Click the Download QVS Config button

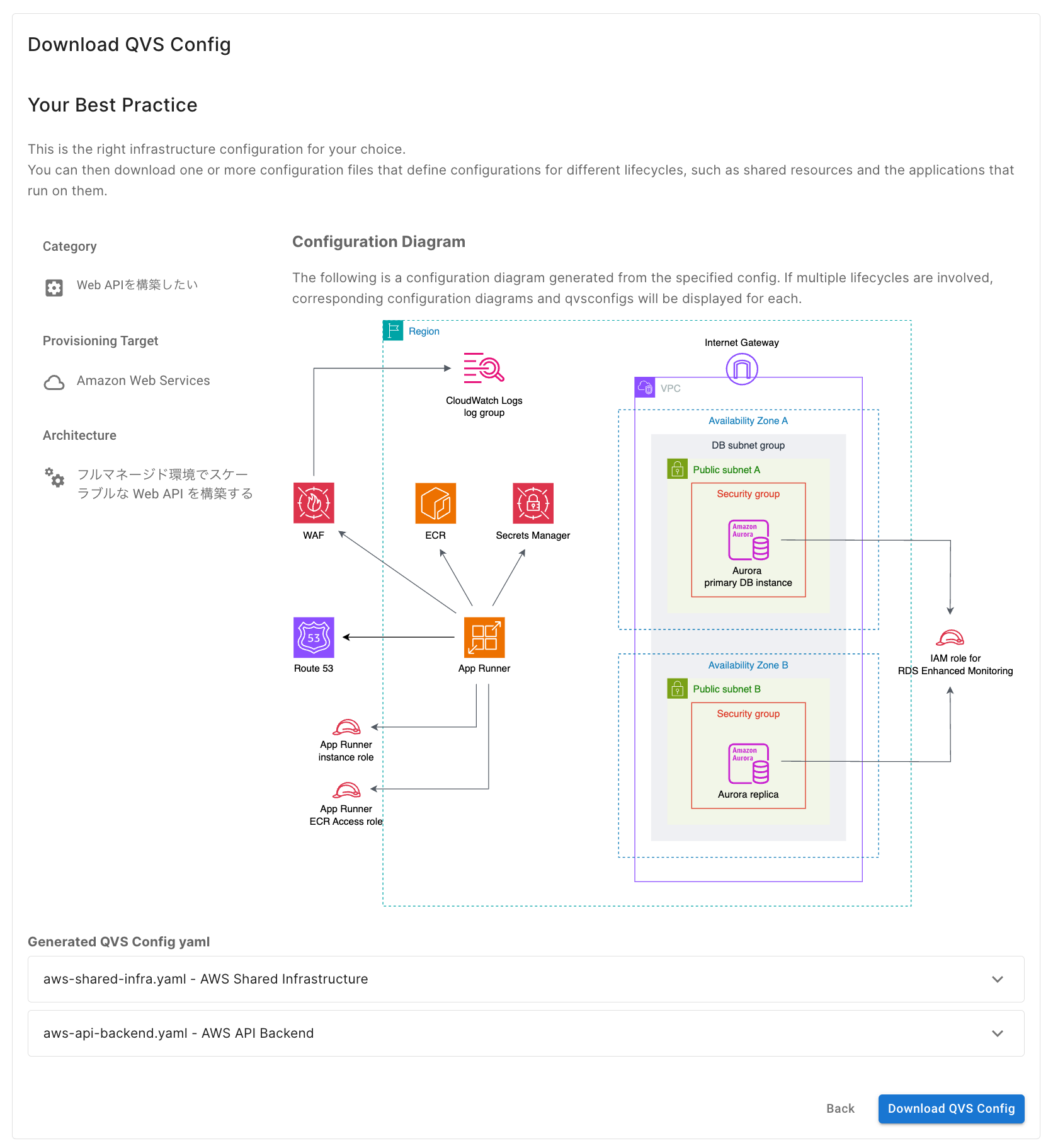(951, 1109)
